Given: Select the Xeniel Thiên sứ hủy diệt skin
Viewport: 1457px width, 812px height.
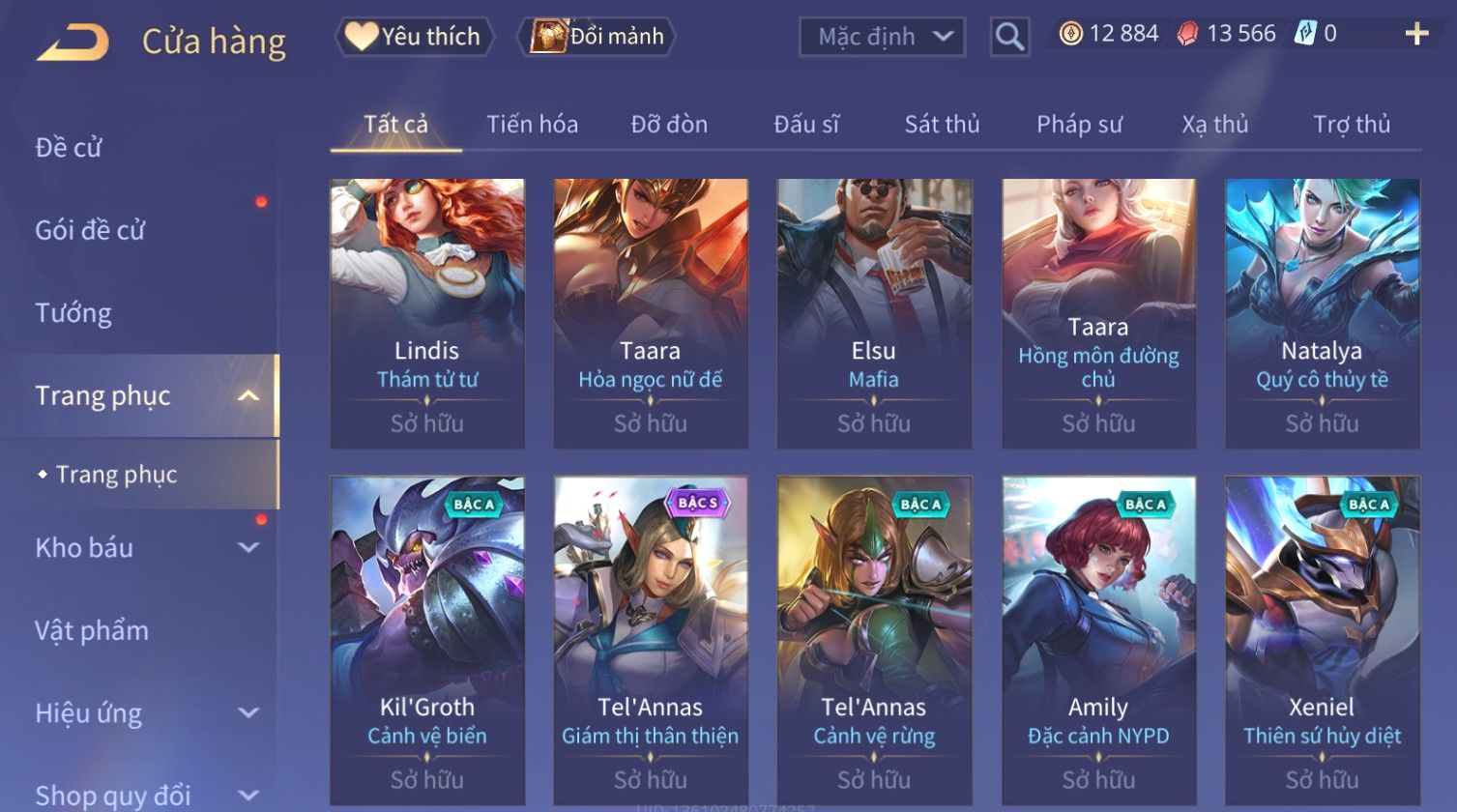Looking at the screenshot, I should coord(1322,641).
